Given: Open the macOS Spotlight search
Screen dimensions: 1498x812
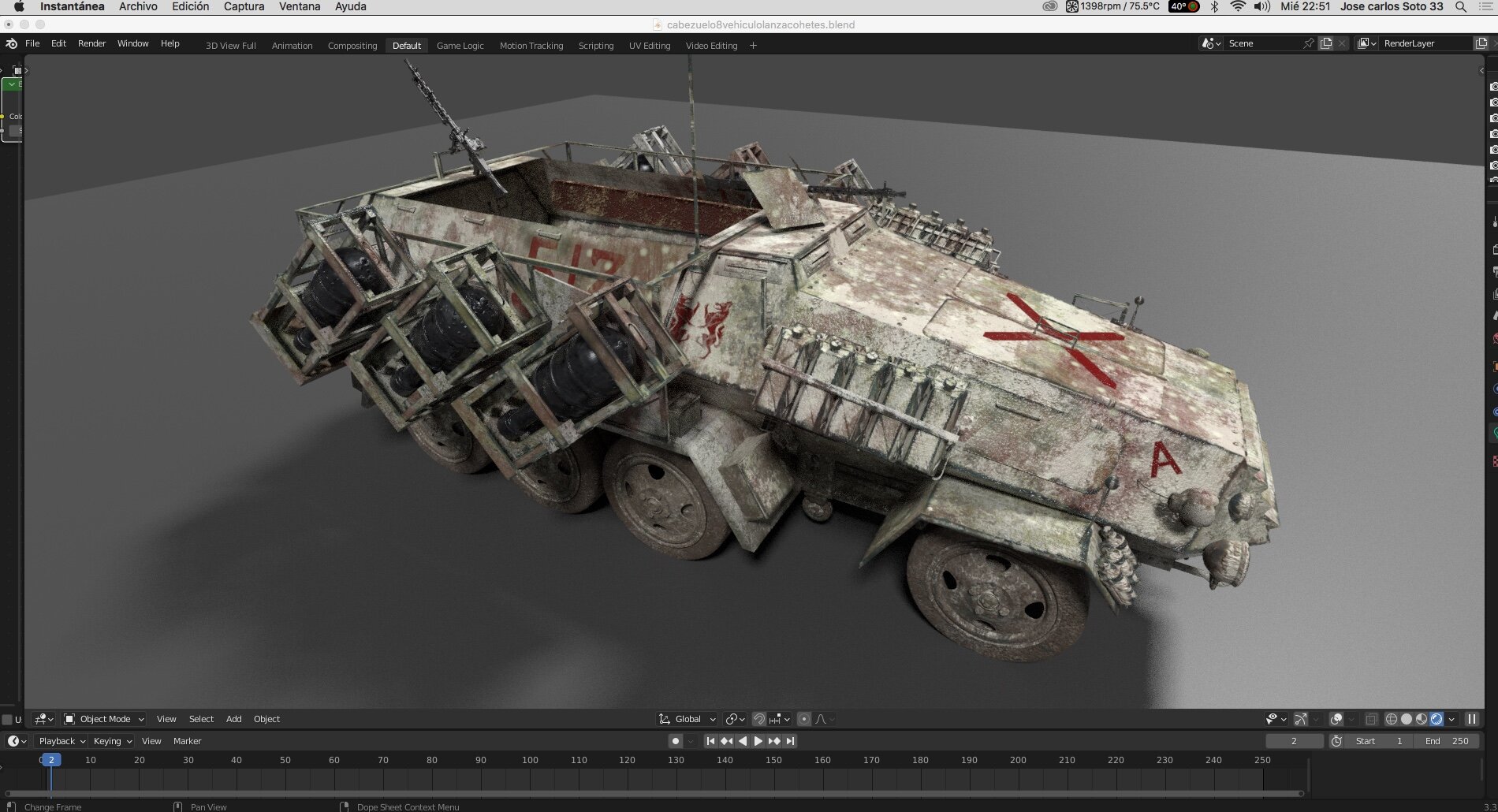Looking at the screenshot, I should coord(1461,6).
